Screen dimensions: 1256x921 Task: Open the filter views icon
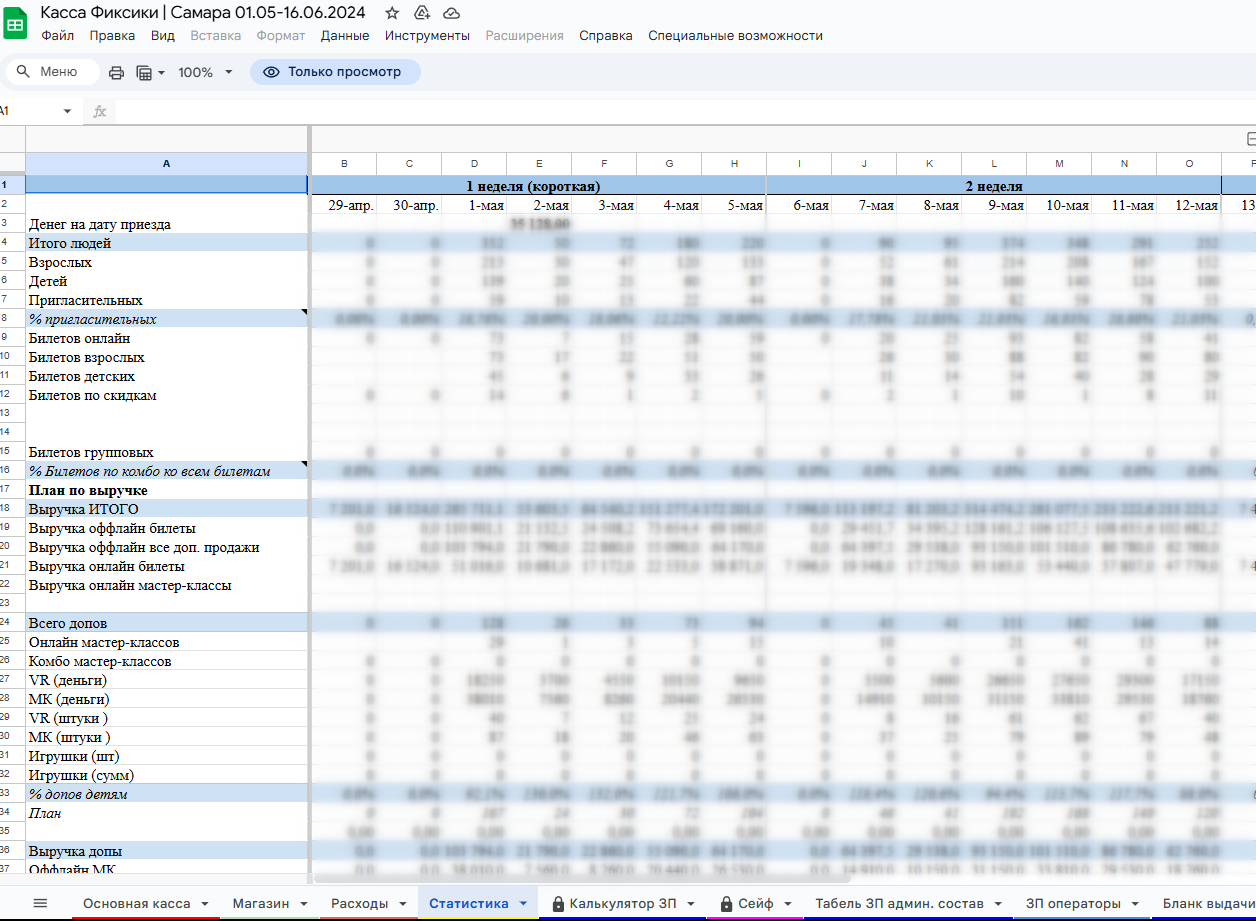click(x=150, y=72)
